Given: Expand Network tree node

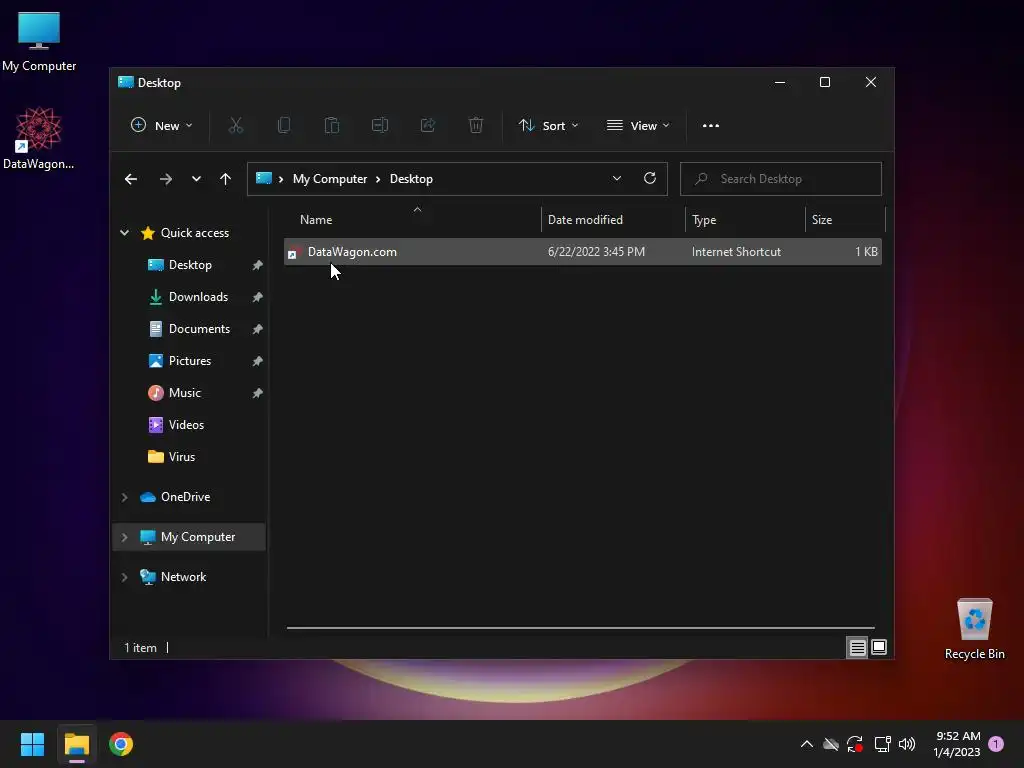Looking at the screenshot, I should 124,577.
